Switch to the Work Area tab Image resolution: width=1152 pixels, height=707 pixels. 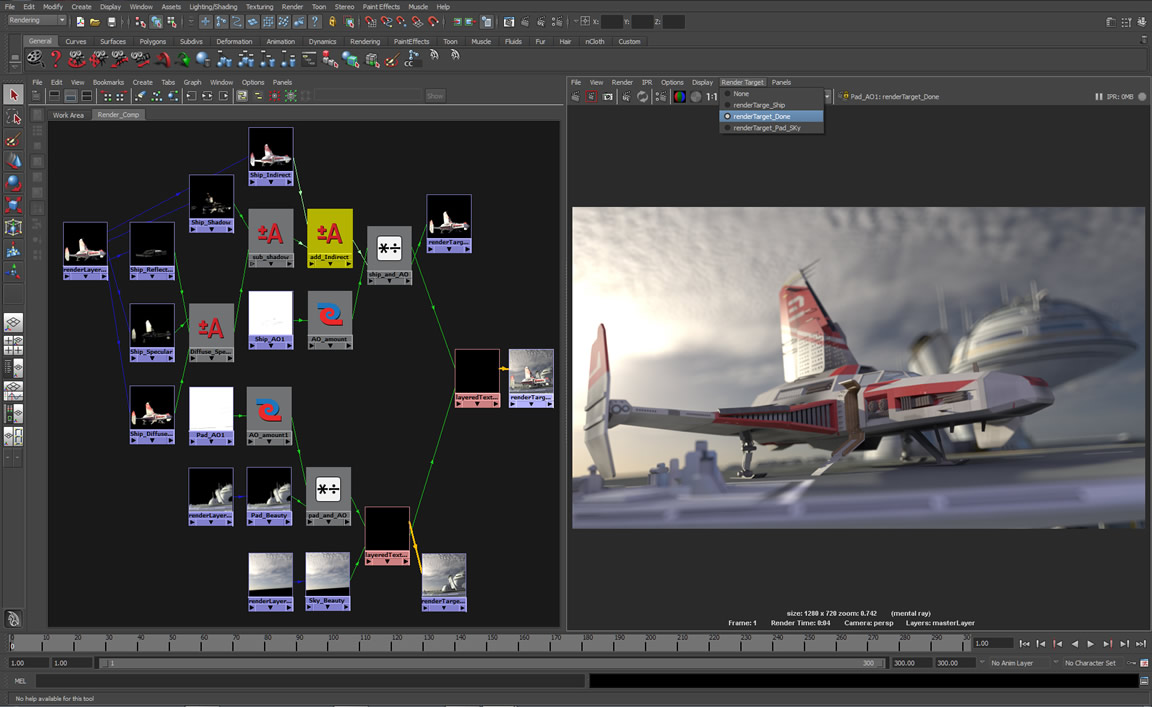point(68,115)
